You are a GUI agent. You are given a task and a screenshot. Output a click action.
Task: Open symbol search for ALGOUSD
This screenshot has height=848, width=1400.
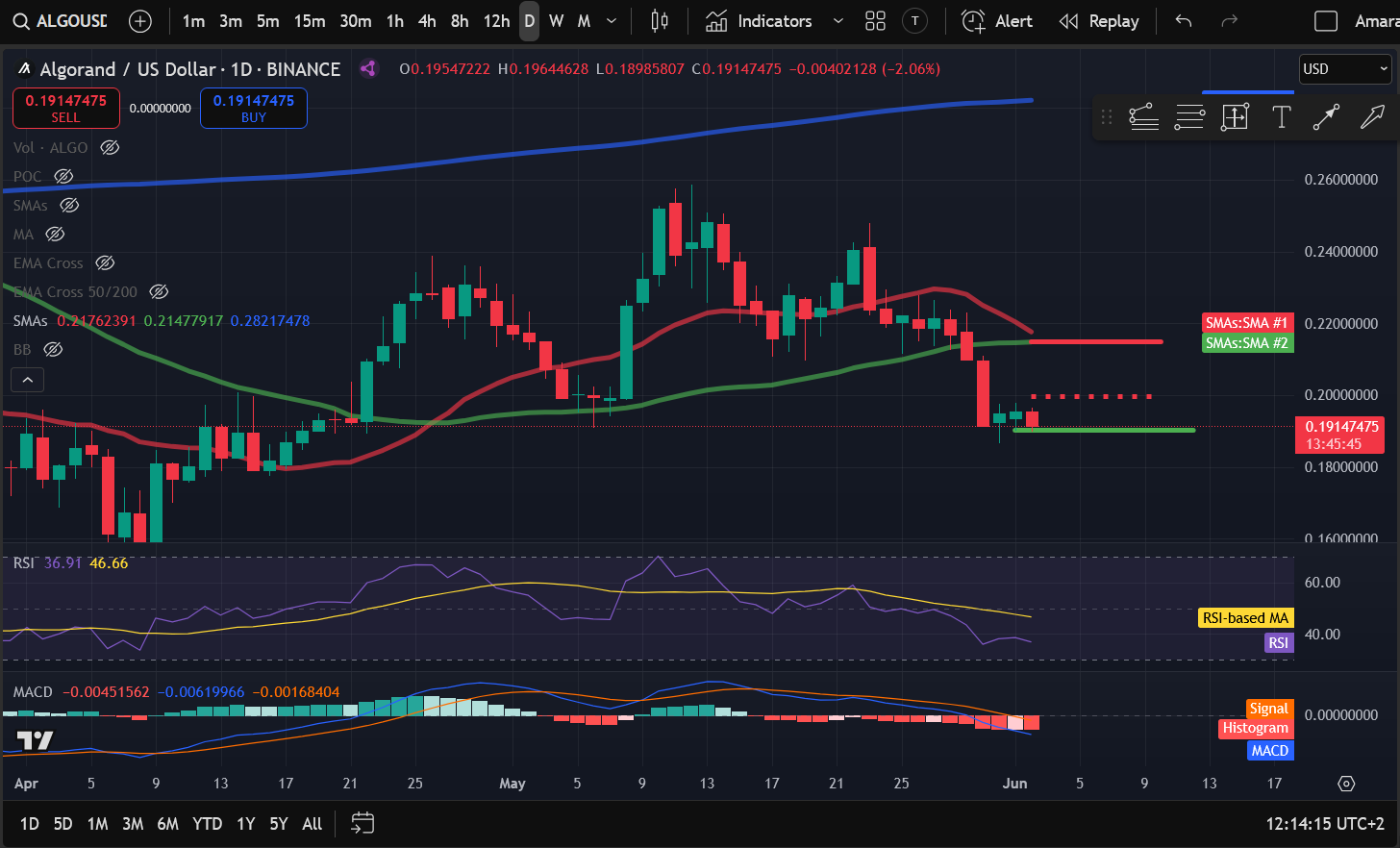pyautogui.click(x=60, y=21)
